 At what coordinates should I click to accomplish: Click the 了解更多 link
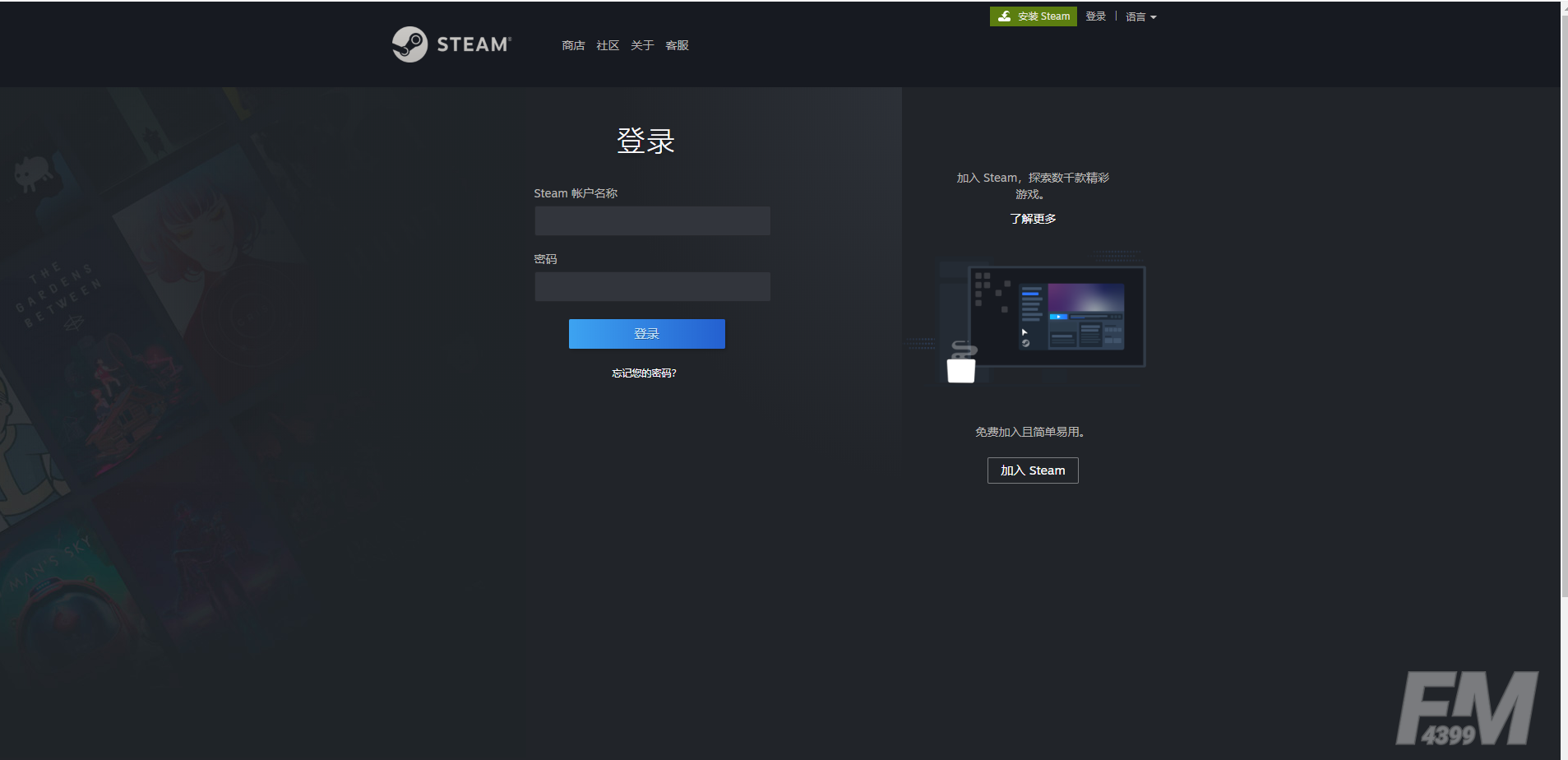coord(1033,219)
